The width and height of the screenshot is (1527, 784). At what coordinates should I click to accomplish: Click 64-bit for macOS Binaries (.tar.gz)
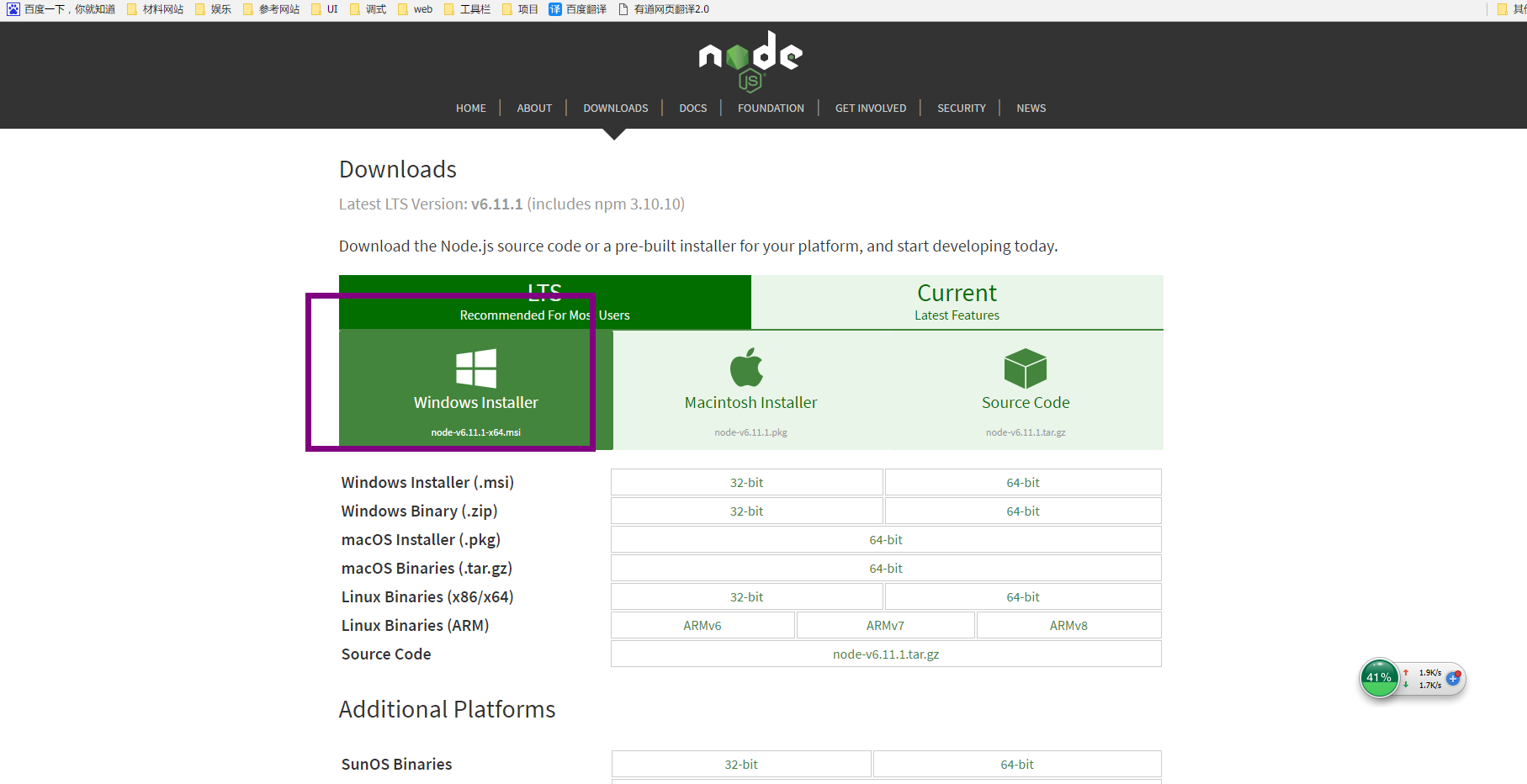click(886, 568)
